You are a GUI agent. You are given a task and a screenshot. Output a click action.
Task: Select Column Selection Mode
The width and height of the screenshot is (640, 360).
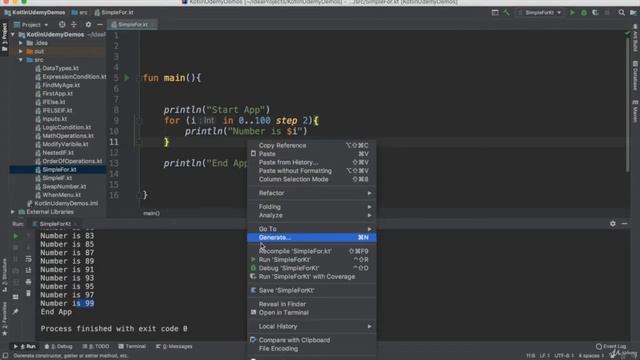(x=312, y=179)
